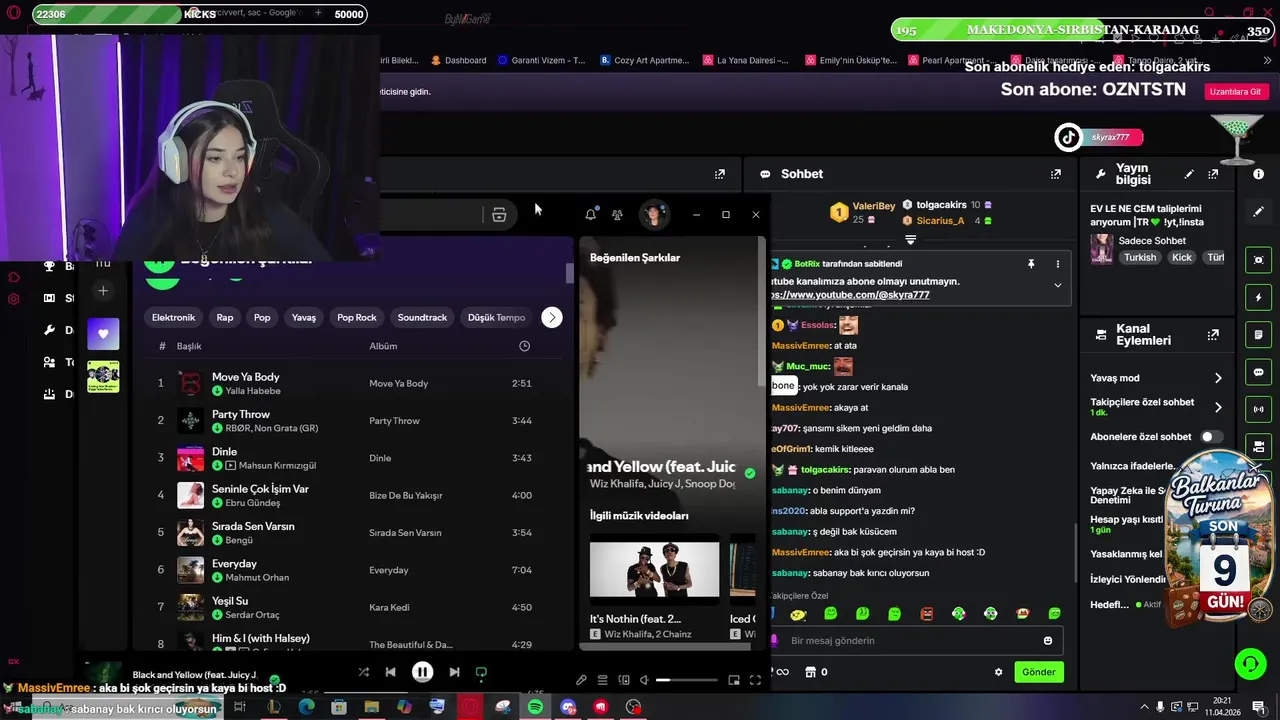The width and height of the screenshot is (1280, 720).
Task: Pop out Kanal Eylemleri panel
Action: [x=1213, y=335]
